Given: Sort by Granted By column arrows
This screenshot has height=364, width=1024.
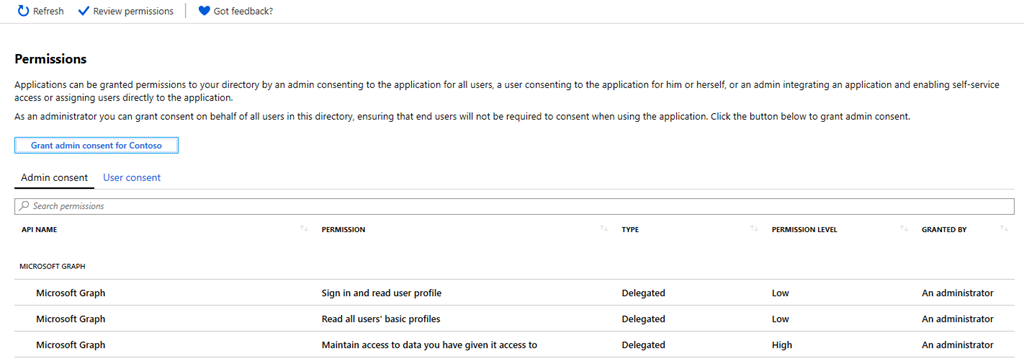Looking at the screenshot, I should pos(1004,228).
